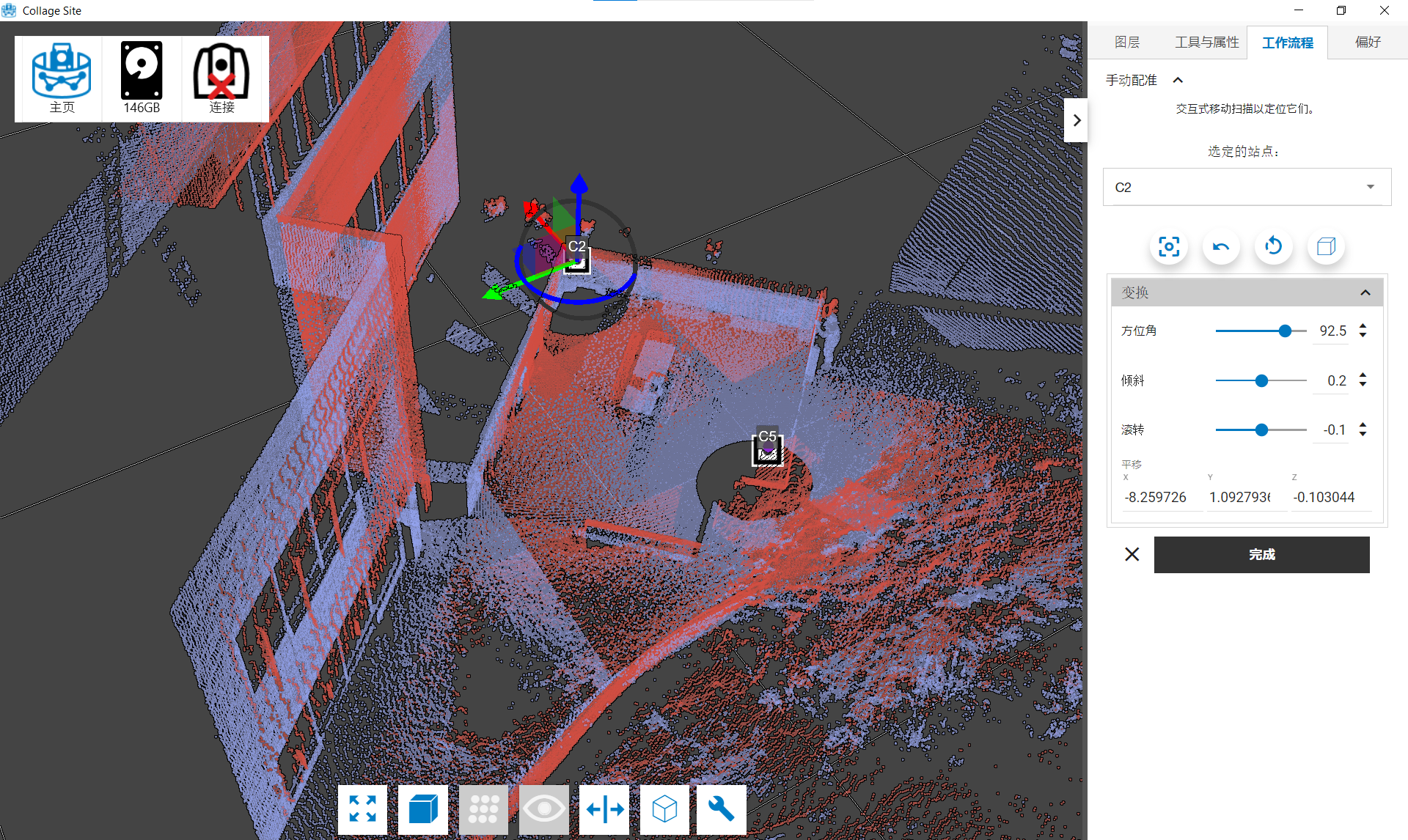Open the wireframe cube view icon
Screen dimensions: 1408x840
[x=664, y=809]
